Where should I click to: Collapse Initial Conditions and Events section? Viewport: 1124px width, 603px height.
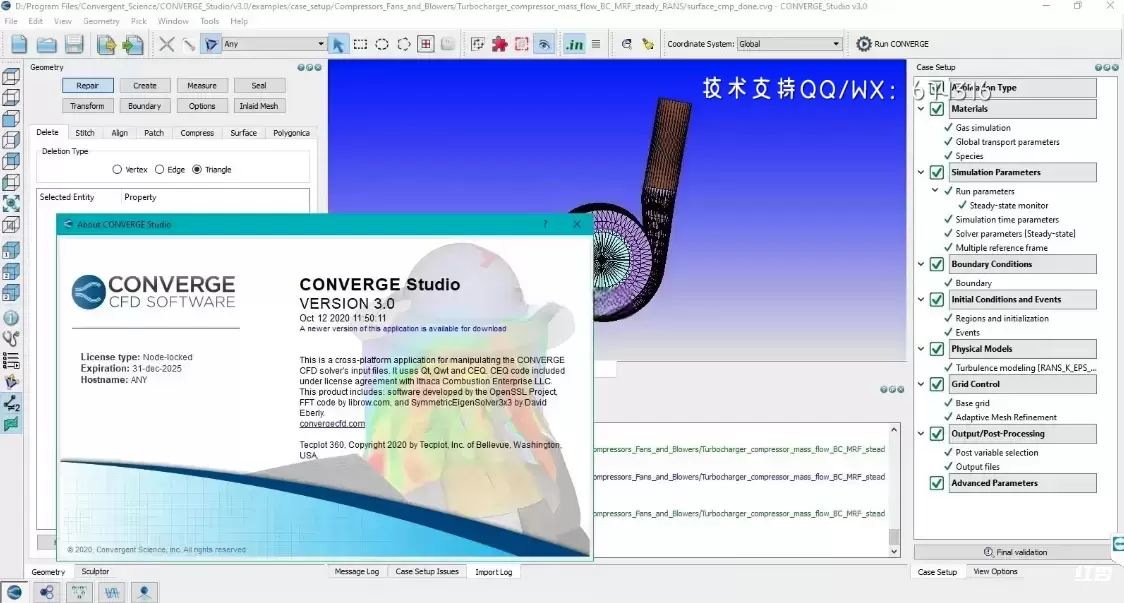921,299
